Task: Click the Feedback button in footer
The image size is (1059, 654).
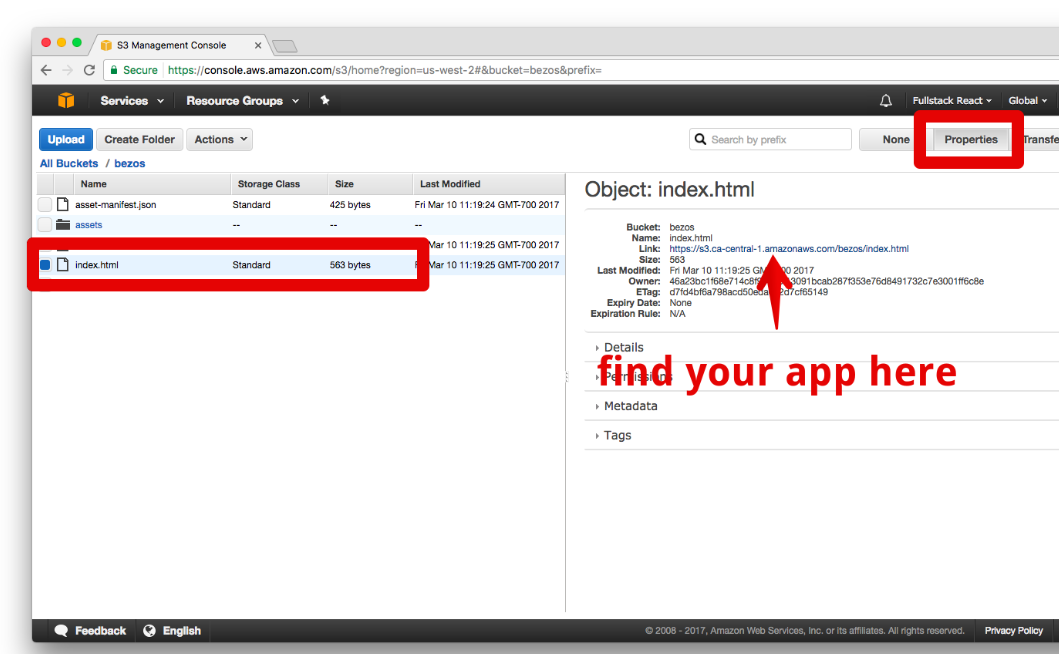Action: (91, 630)
